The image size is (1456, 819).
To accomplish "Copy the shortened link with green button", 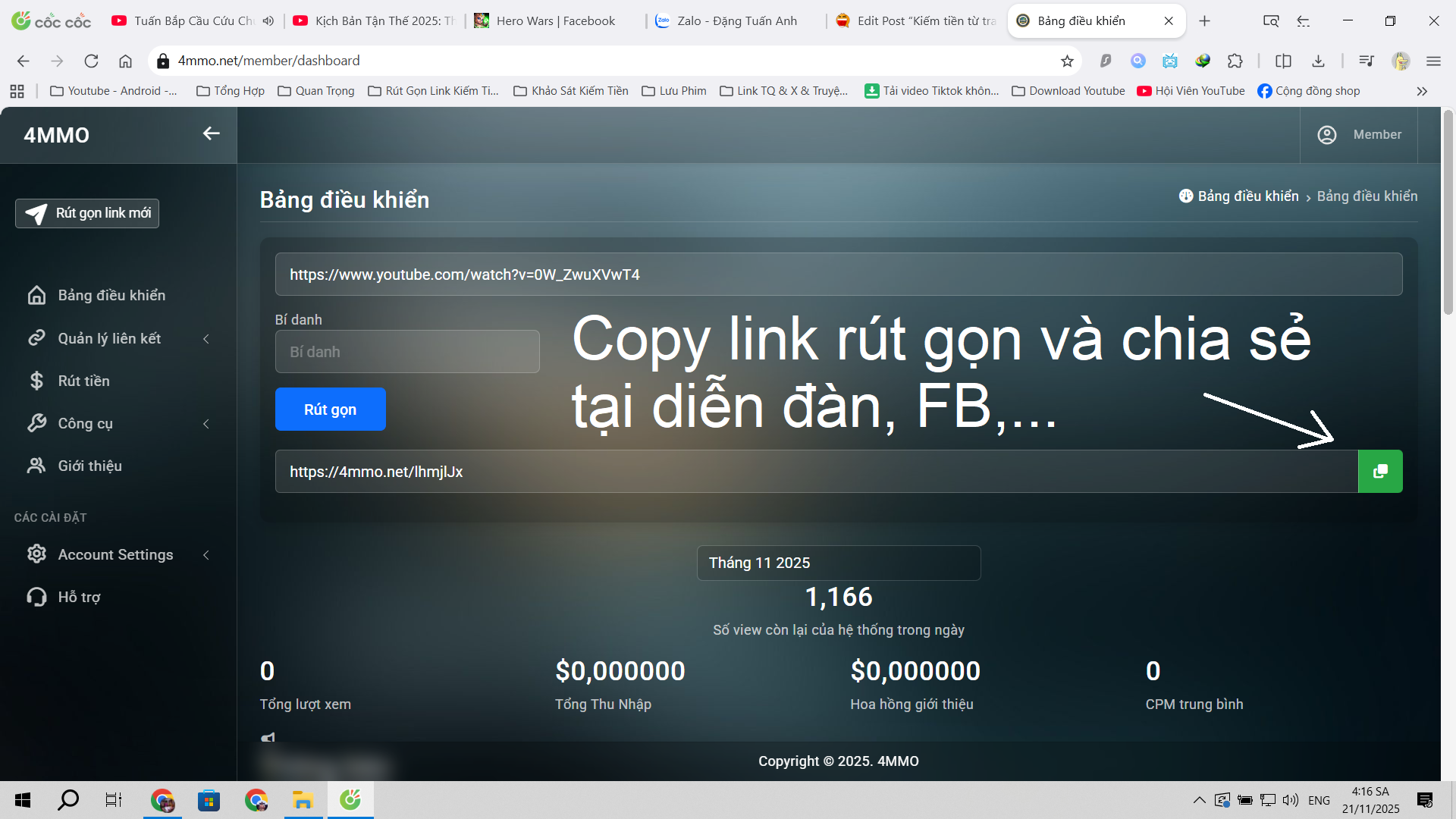I will click(1379, 471).
